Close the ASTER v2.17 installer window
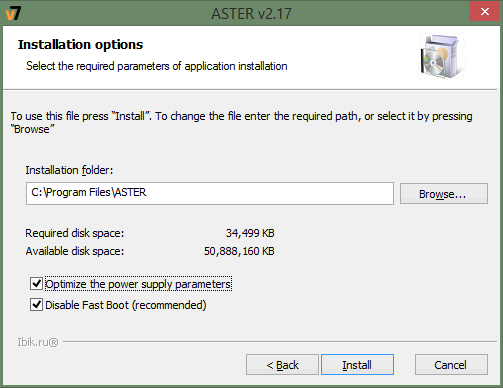503x388 pixels. pyautogui.click(x=485, y=12)
